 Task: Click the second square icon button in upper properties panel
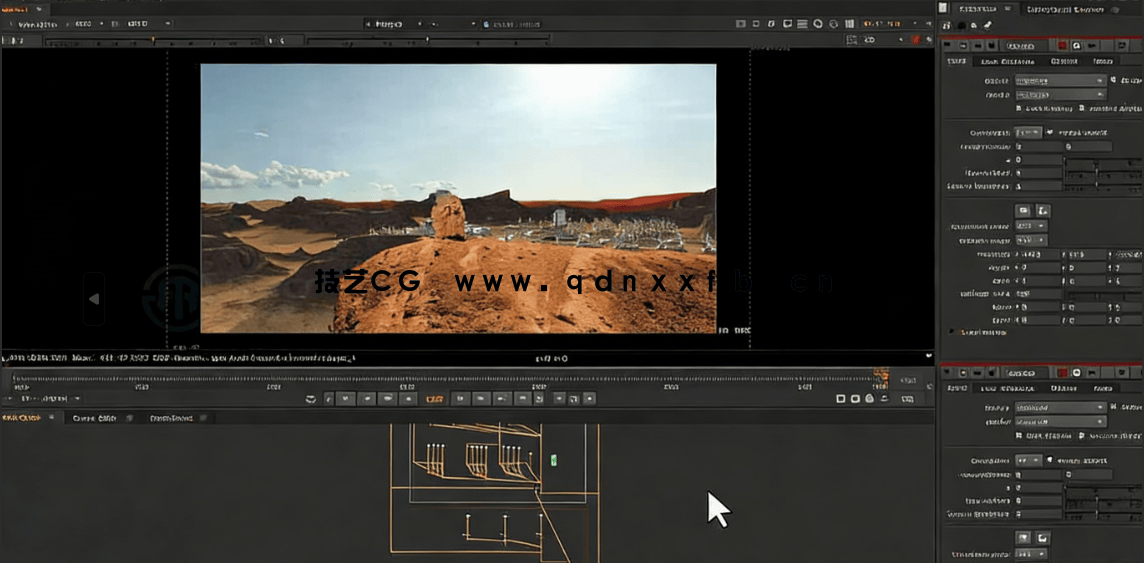click(x=1043, y=211)
